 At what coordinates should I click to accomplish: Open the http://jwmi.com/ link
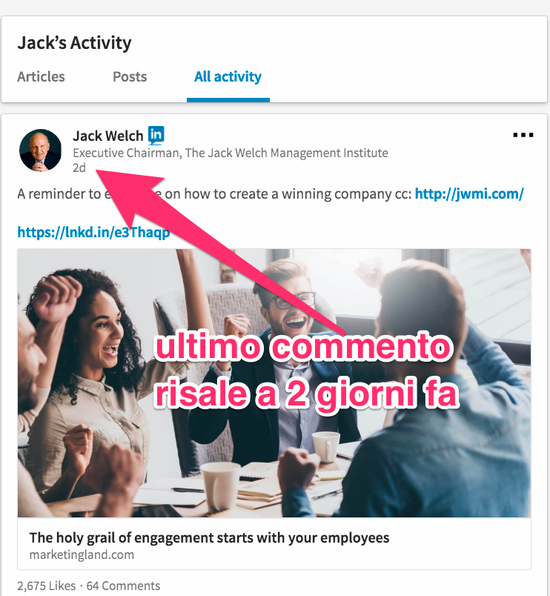(469, 194)
